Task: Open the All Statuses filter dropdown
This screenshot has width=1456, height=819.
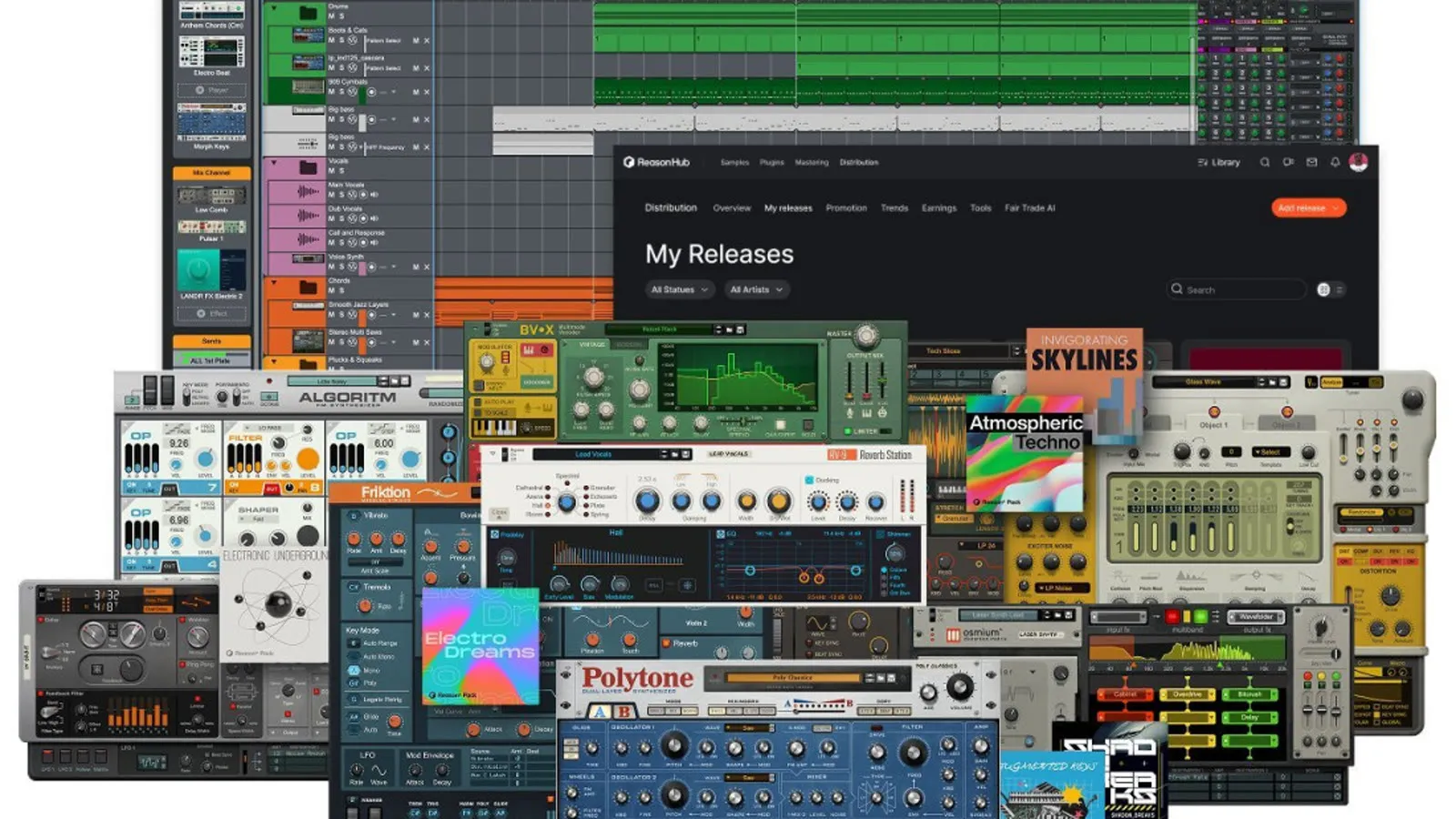Action: pyautogui.click(x=679, y=289)
